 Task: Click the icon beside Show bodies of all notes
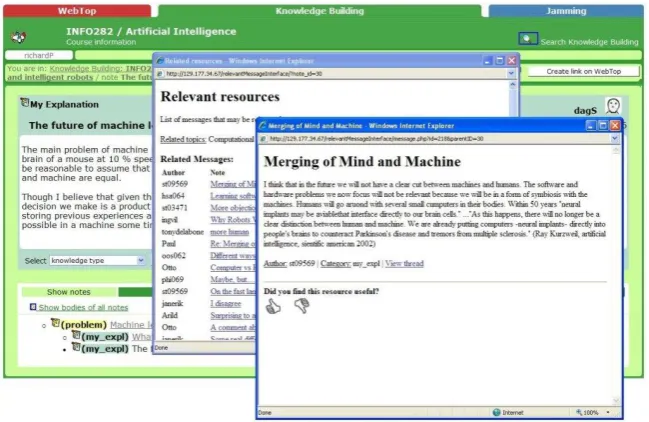click(x=33, y=307)
